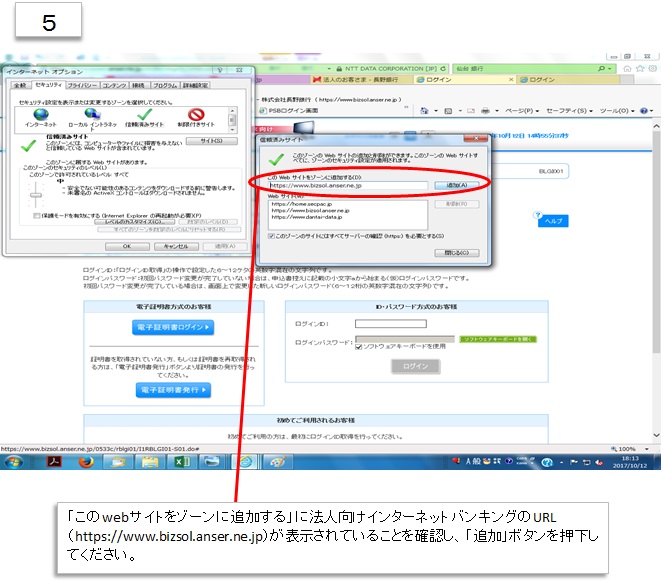Click the ログインID input field
This screenshot has height=583, width=661.
pos(391,324)
